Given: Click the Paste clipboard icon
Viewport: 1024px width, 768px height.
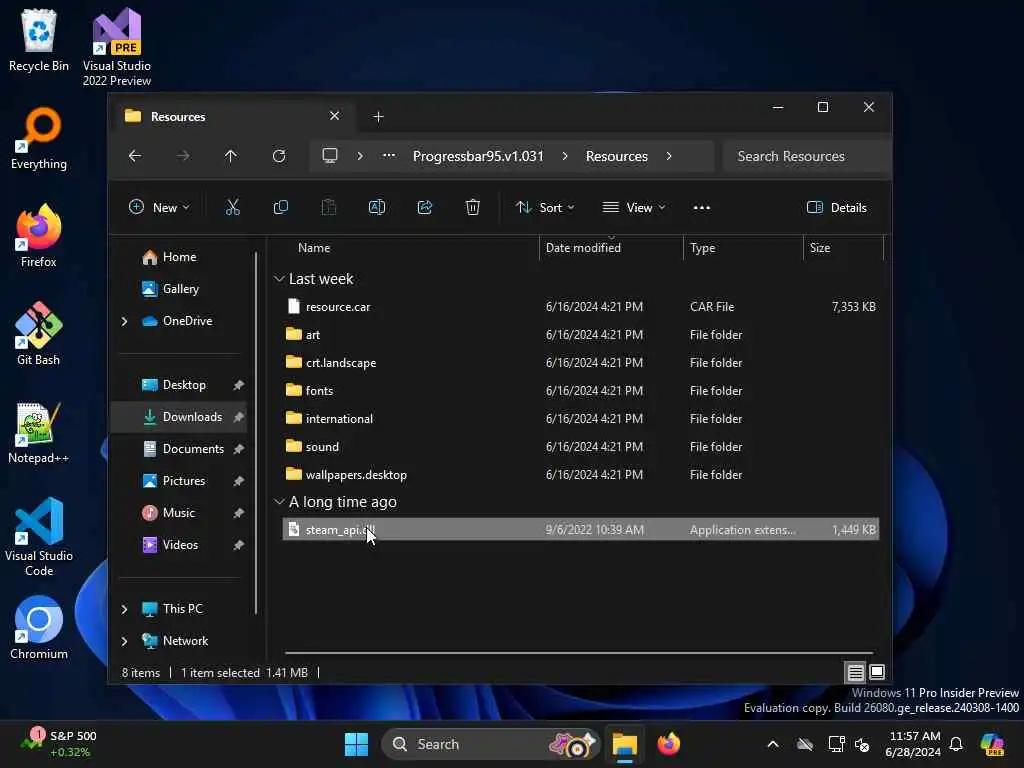Looking at the screenshot, I should point(328,208).
